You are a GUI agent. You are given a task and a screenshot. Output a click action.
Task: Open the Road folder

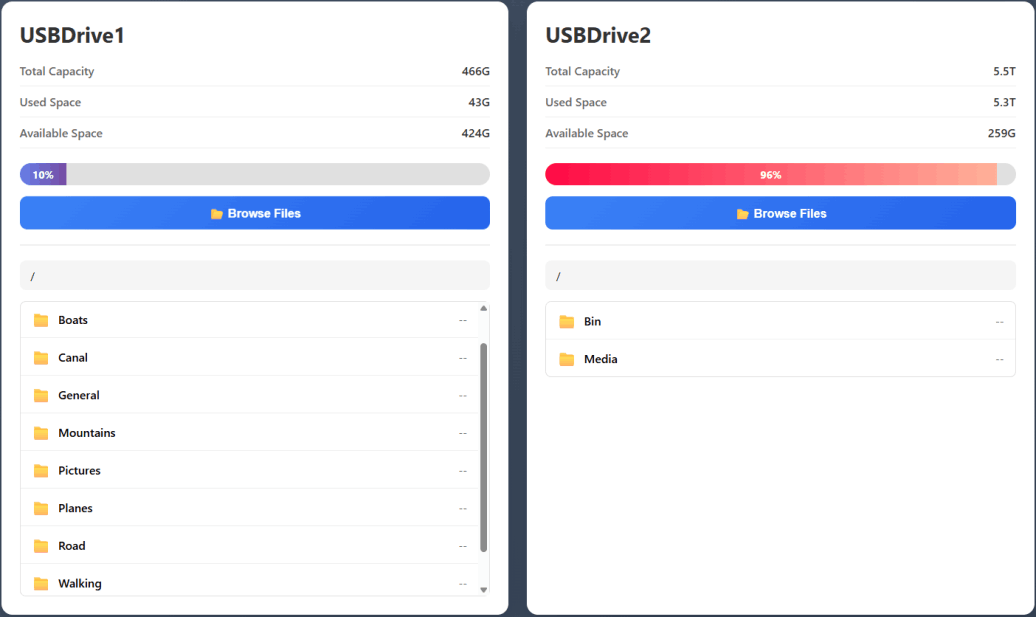(72, 546)
